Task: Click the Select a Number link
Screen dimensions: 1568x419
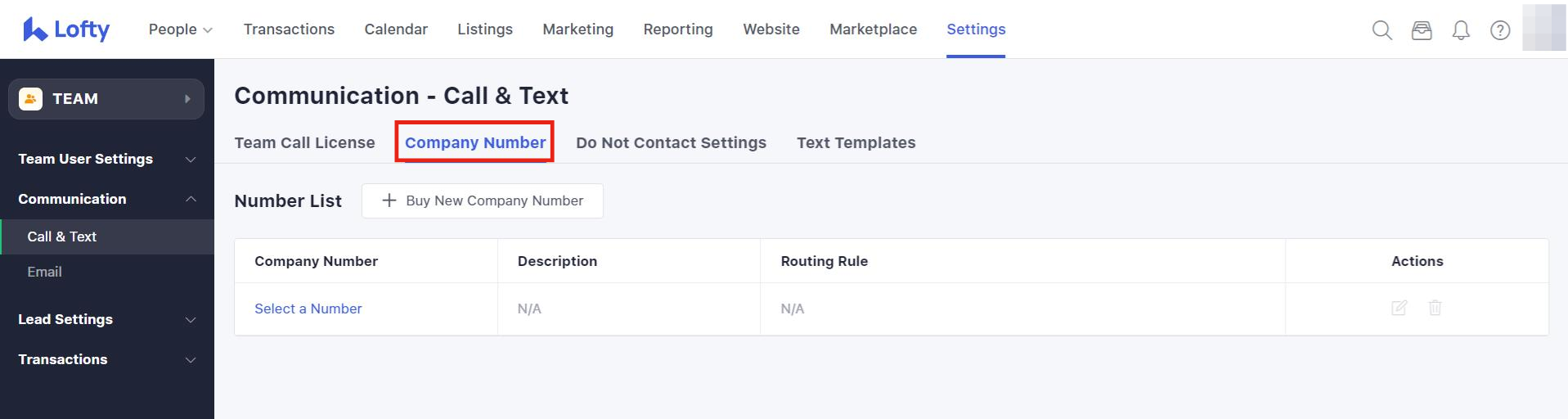Action: [x=308, y=309]
